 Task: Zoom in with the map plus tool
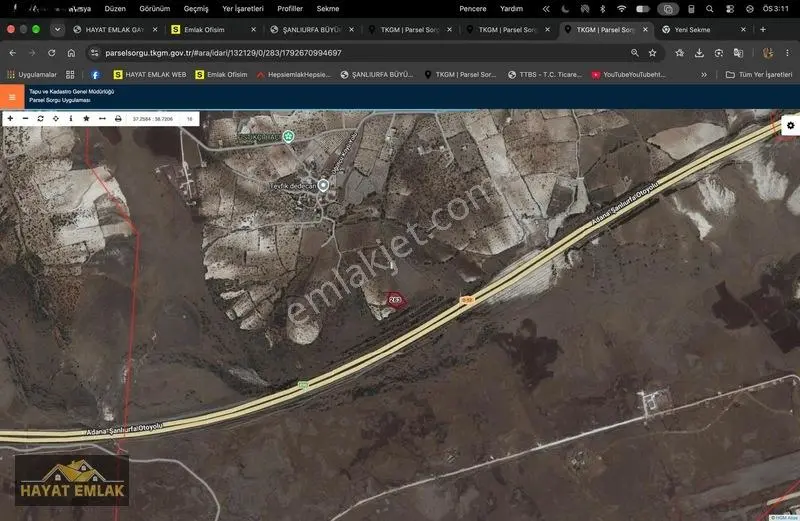point(10,118)
